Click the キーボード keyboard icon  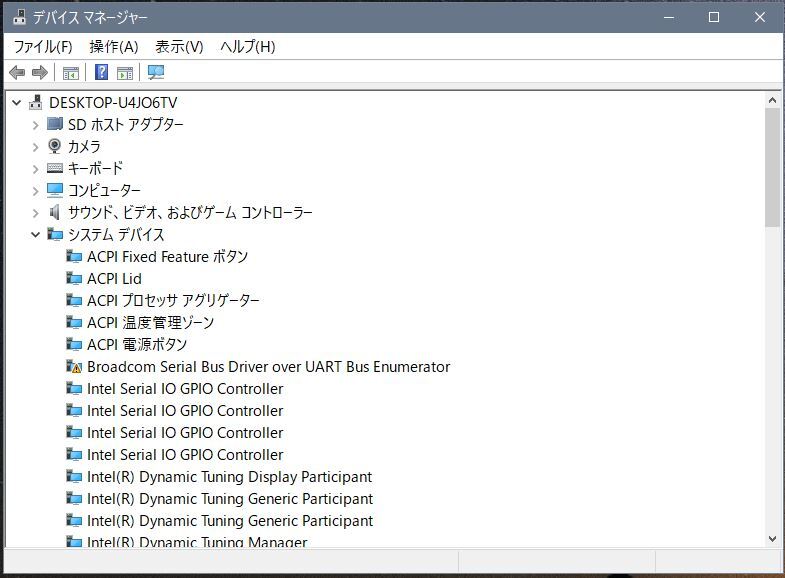point(55,168)
